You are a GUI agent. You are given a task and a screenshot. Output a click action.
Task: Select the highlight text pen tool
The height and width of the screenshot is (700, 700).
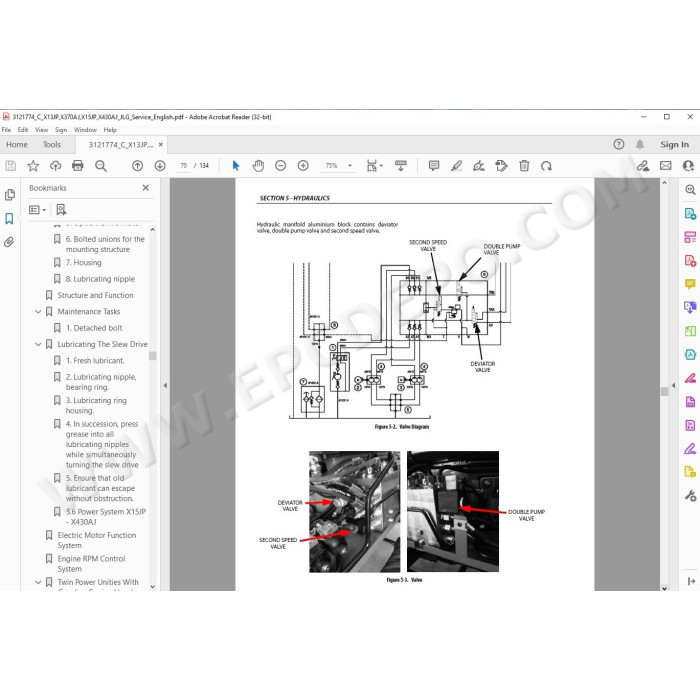[456, 166]
